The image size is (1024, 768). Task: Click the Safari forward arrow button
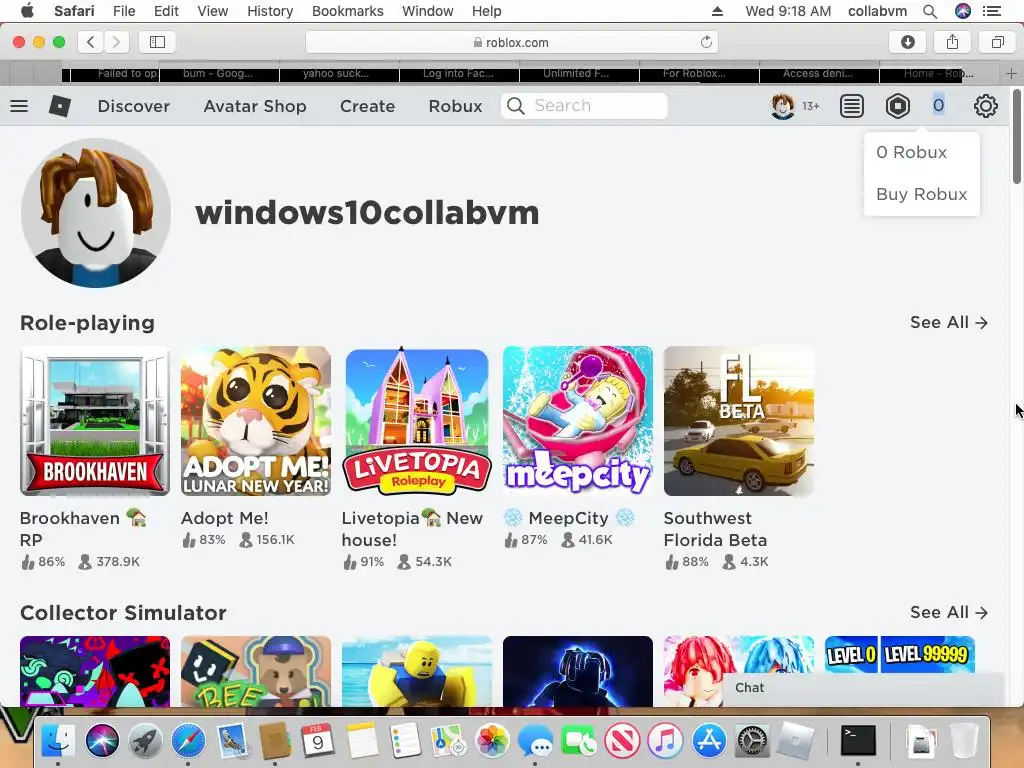click(116, 42)
